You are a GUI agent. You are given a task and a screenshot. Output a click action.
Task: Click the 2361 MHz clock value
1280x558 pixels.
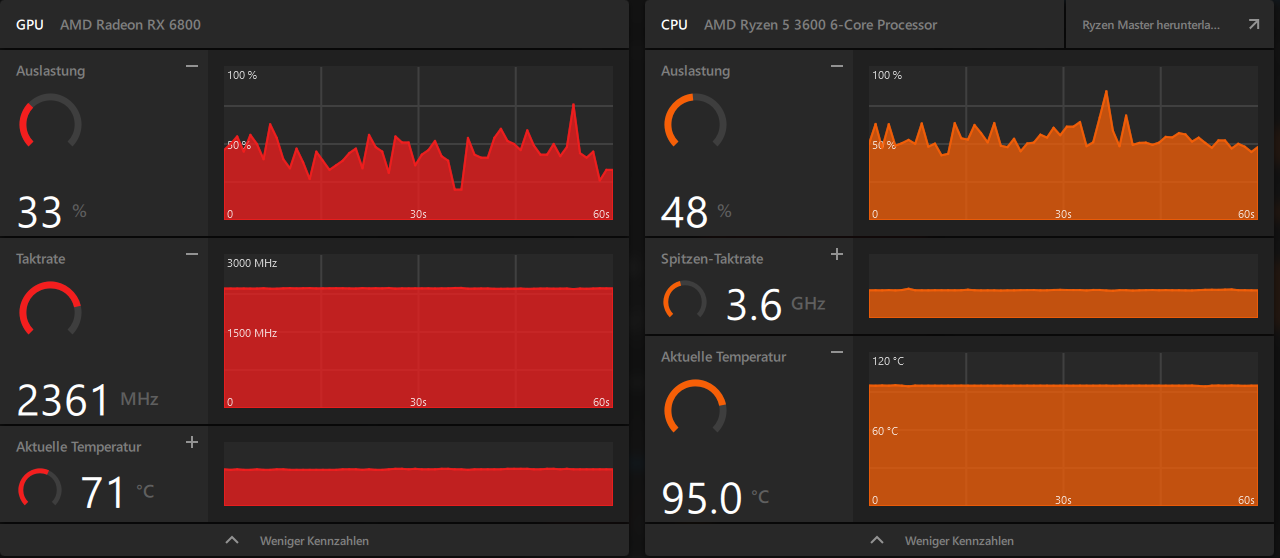88,400
